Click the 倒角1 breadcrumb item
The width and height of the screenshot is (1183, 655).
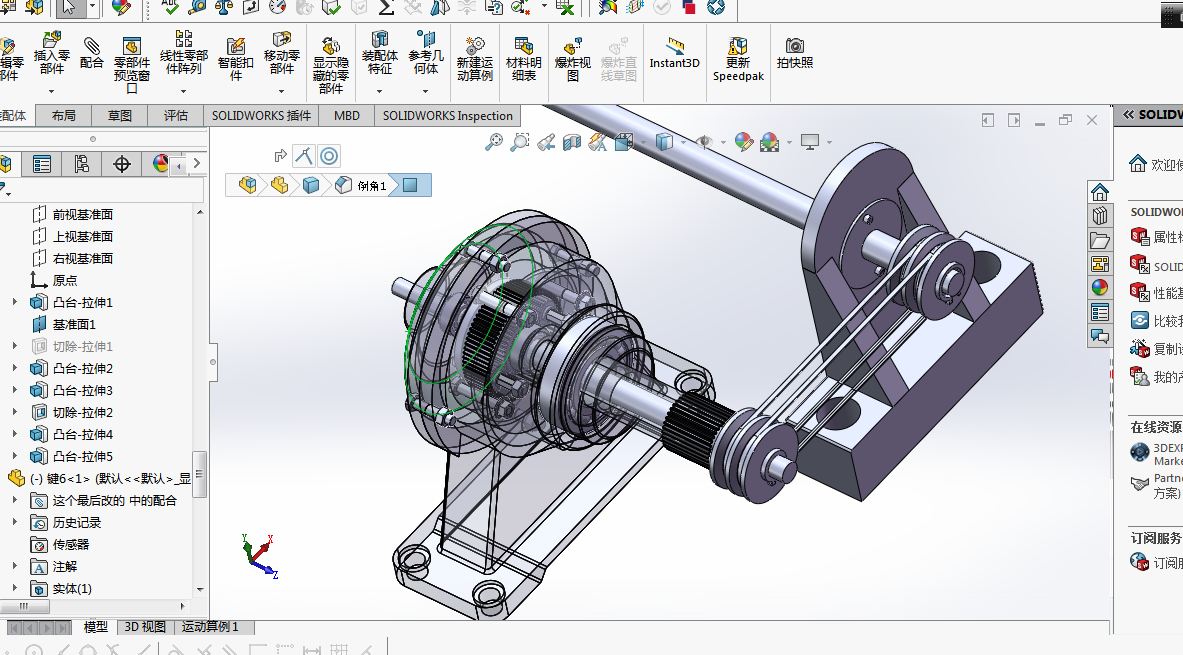tap(363, 186)
